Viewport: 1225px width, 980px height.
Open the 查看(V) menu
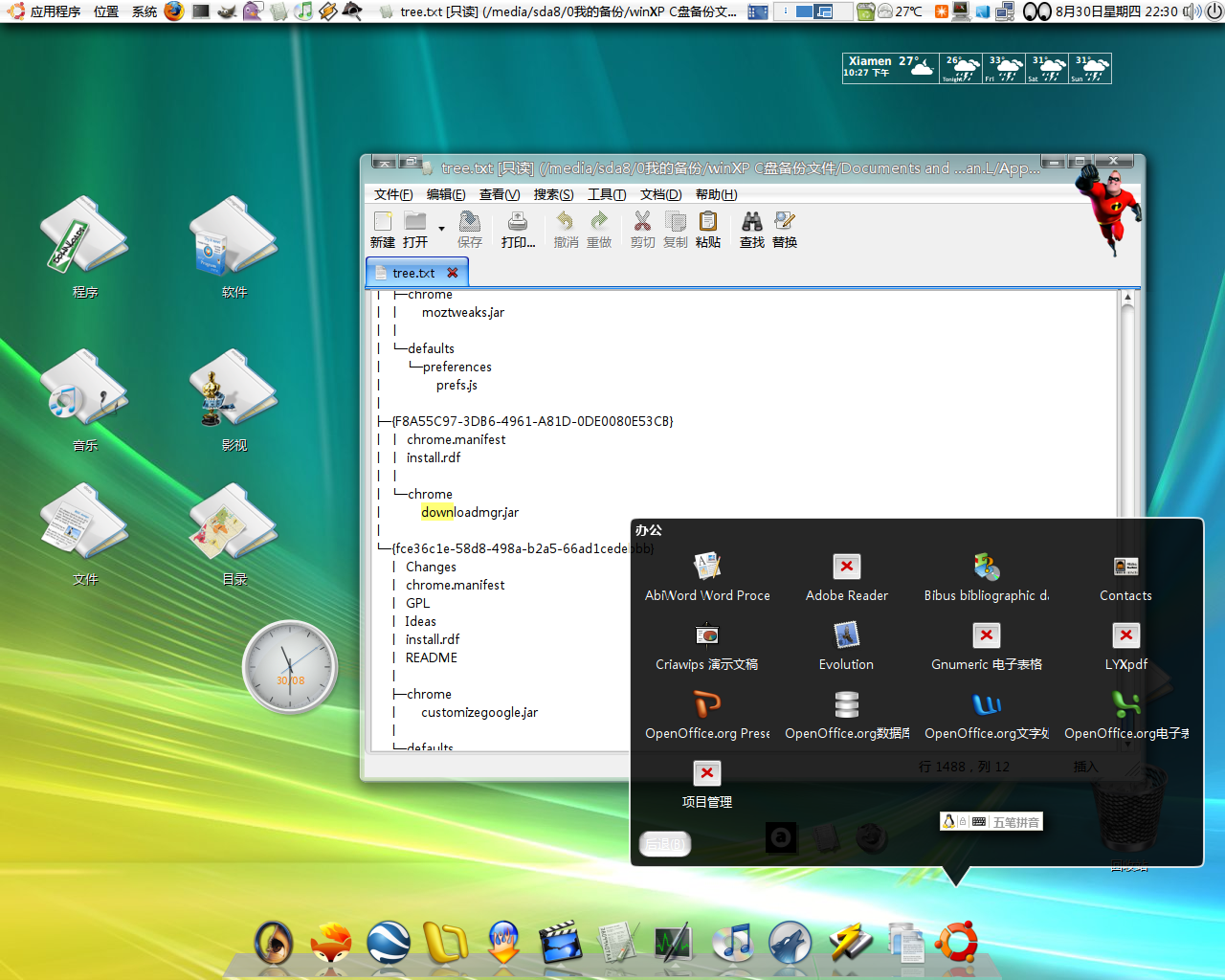pos(500,194)
